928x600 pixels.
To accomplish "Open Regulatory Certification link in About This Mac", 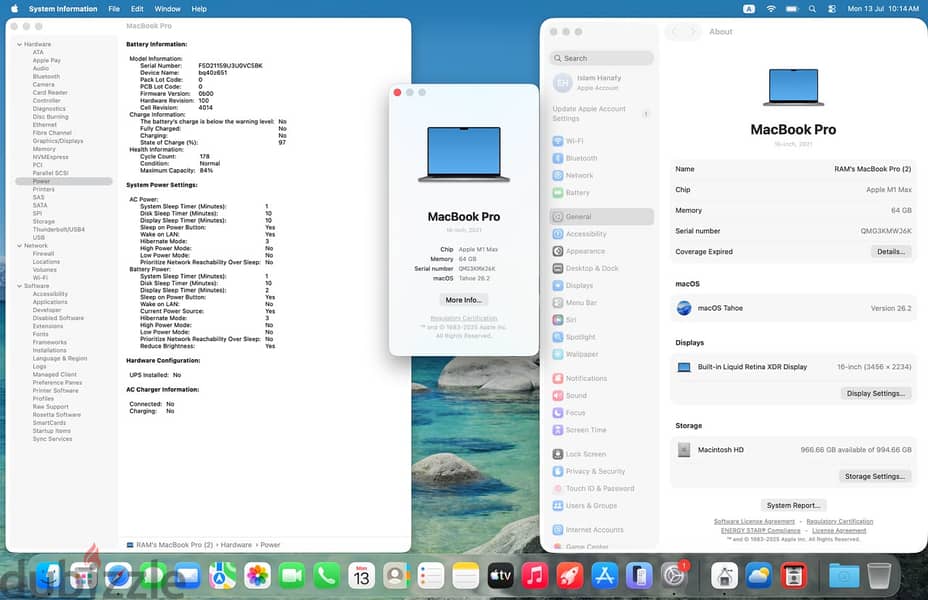I will (x=463, y=318).
